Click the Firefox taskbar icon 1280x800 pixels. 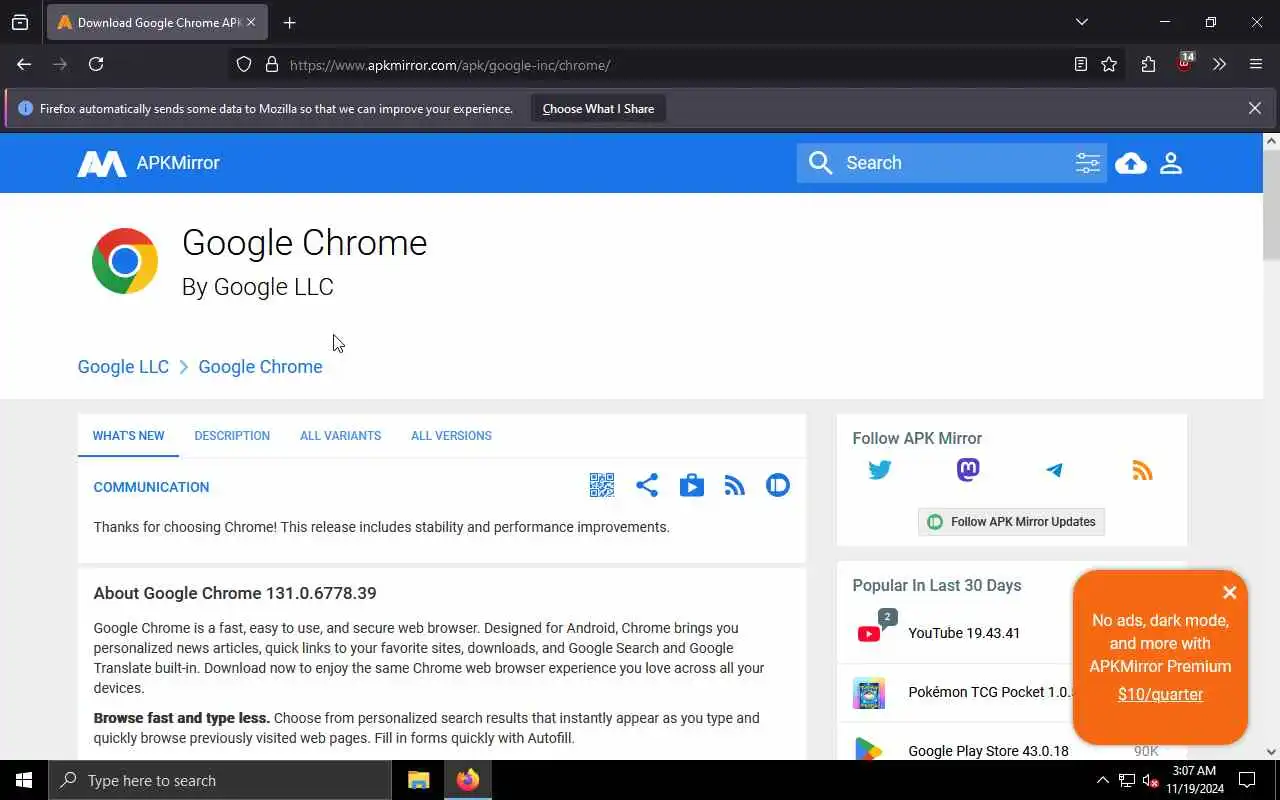click(467, 780)
